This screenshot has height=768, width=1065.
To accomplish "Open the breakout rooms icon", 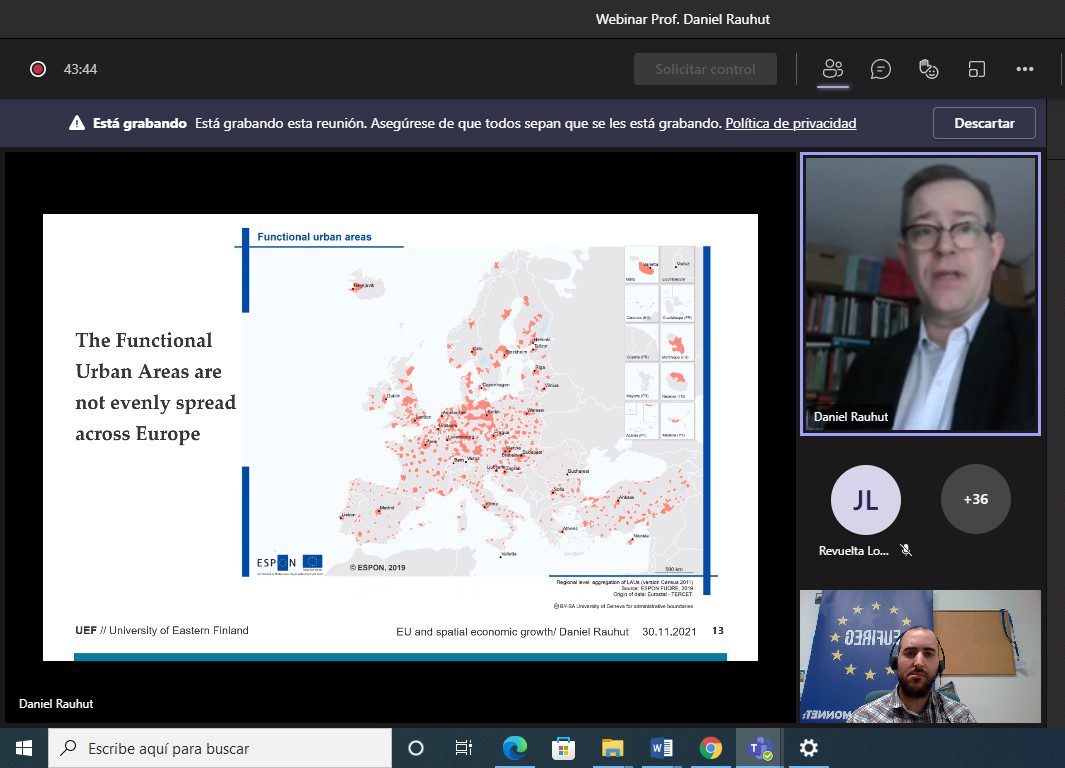I will coord(976,69).
